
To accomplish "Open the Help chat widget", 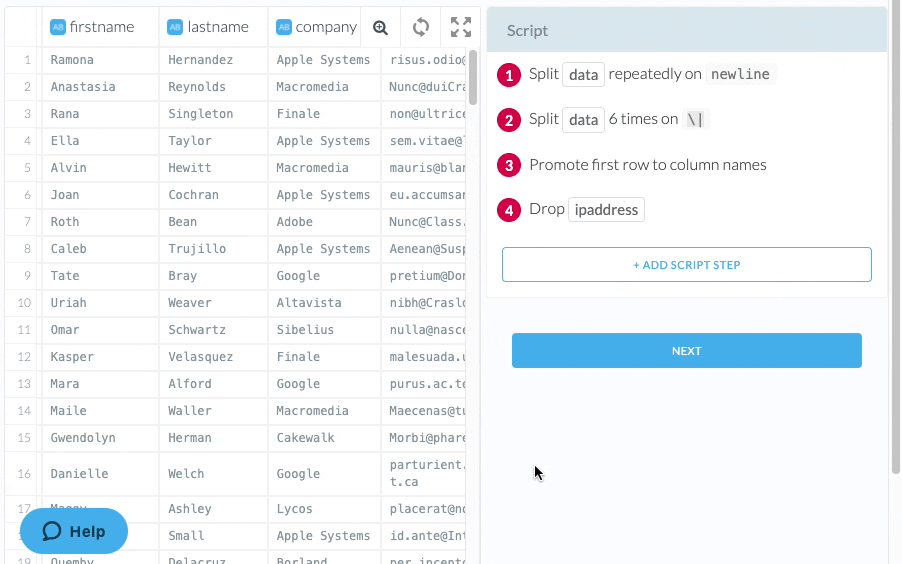I will (74, 531).
